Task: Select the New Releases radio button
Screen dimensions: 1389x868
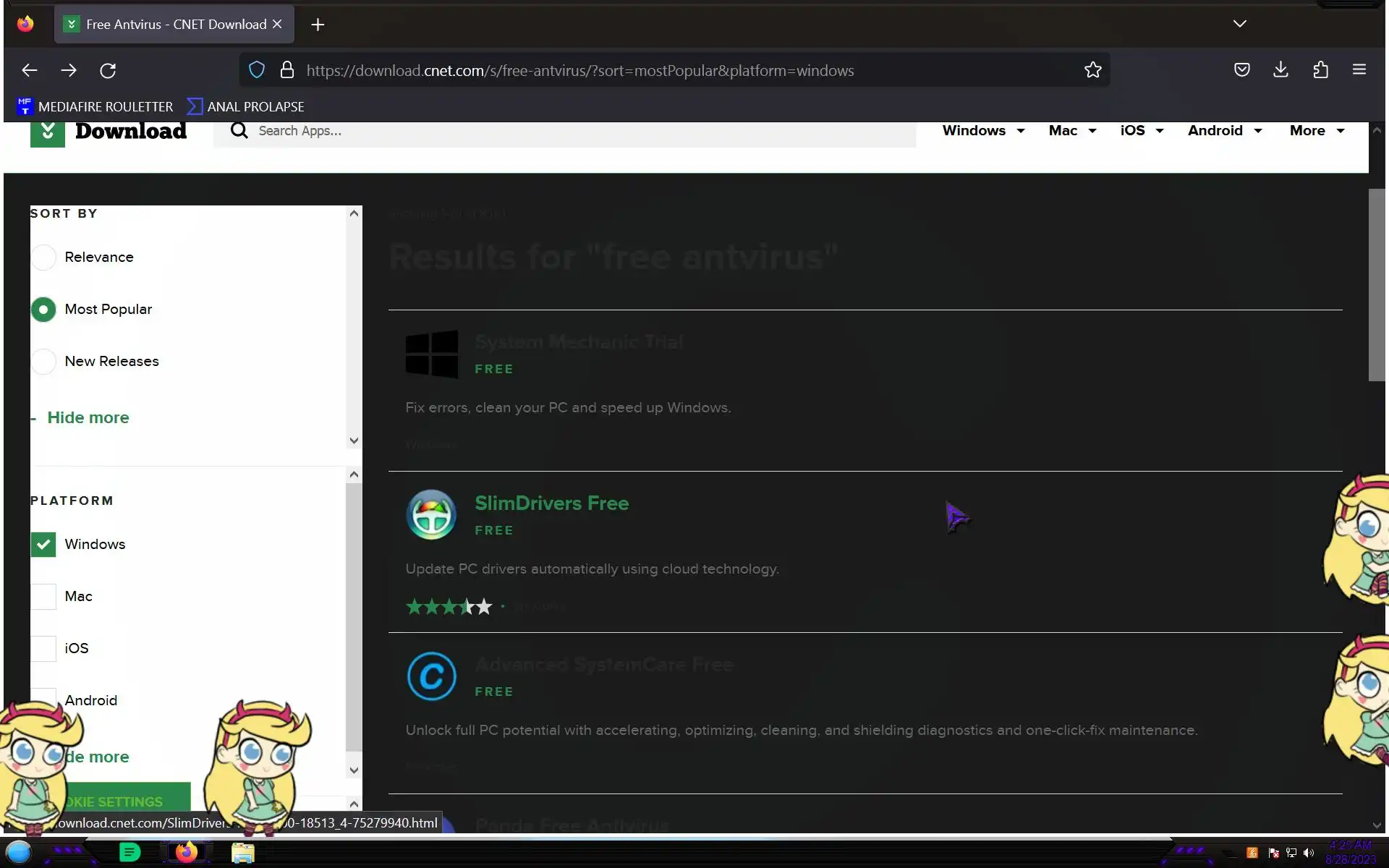Action: pyautogui.click(x=43, y=361)
